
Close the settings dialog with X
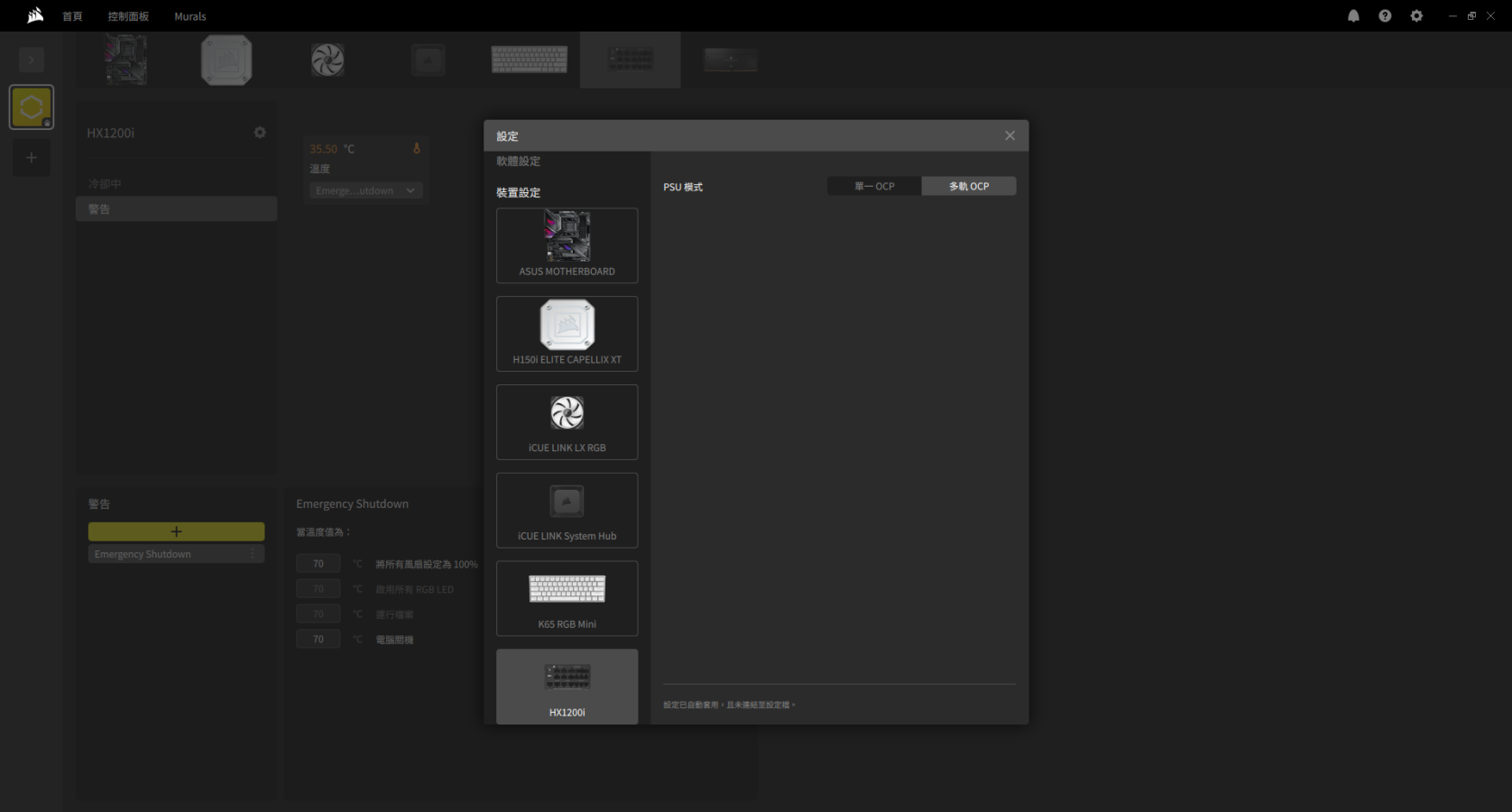(x=1010, y=135)
